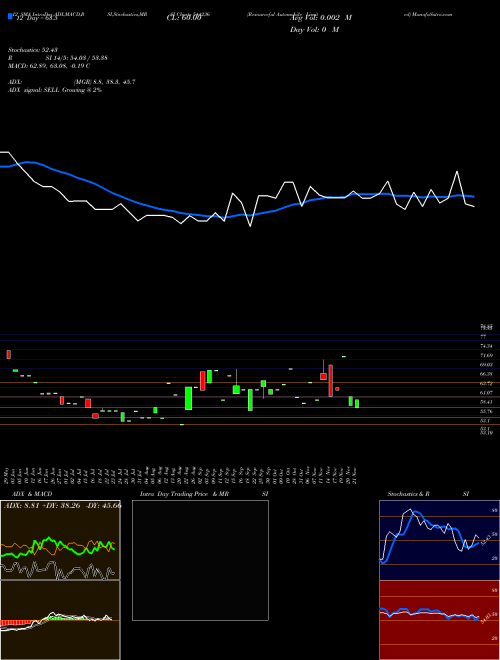The image size is (500, 660).
Task: Click the 53.1 price axis label
Action: (x=484, y=420)
